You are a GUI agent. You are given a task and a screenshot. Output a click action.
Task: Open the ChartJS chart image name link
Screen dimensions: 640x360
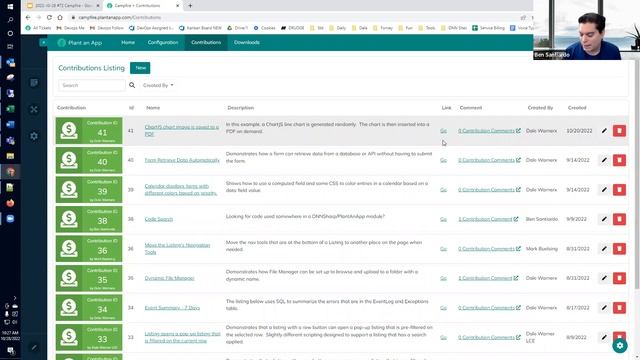182,130
